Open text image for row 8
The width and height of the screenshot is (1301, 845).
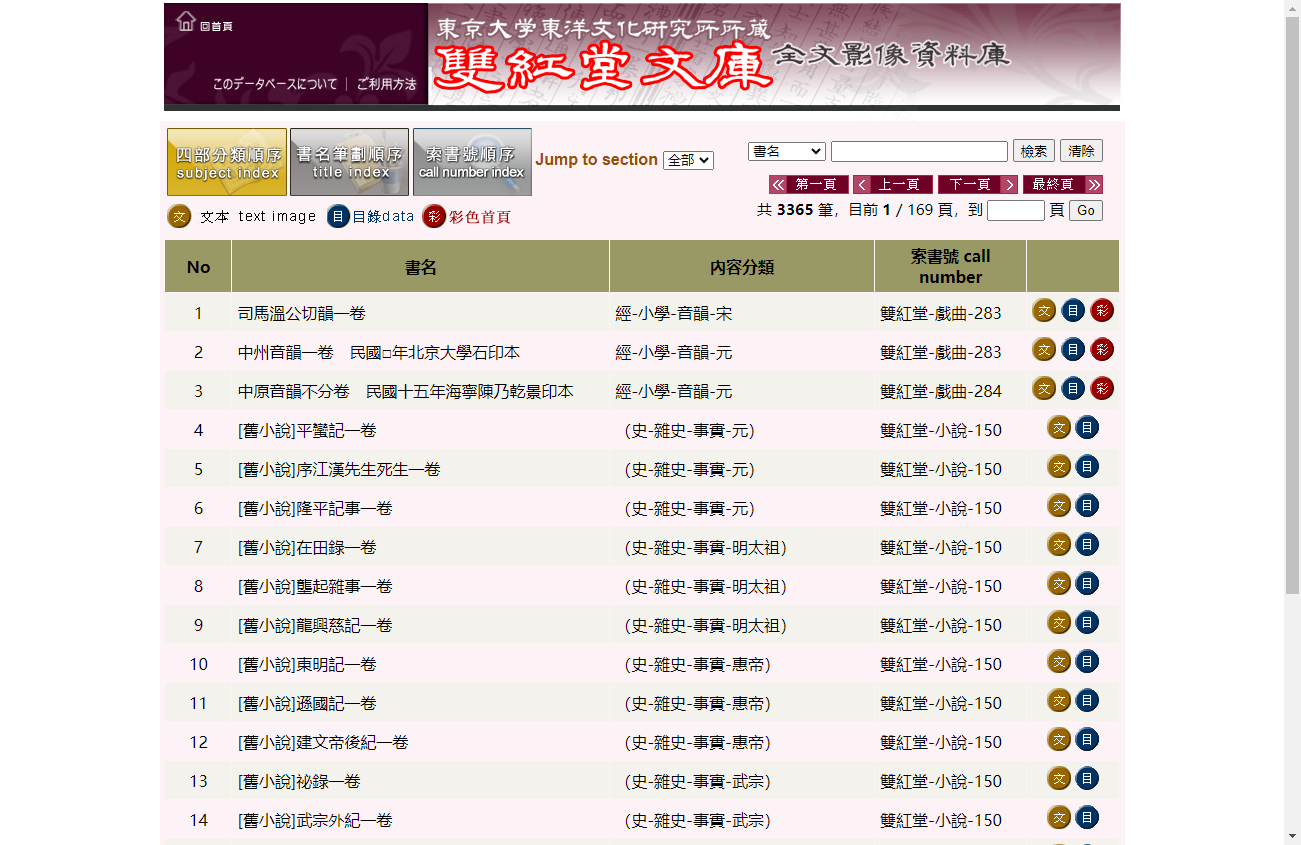1059,584
